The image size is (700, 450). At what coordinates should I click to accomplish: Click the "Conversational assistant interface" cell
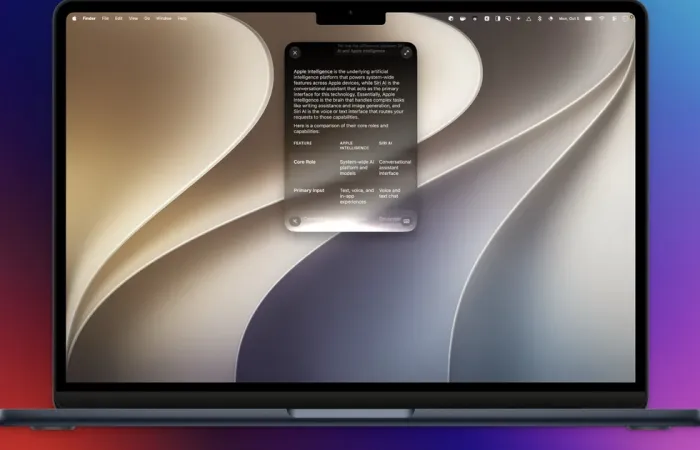[x=395, y=168]
